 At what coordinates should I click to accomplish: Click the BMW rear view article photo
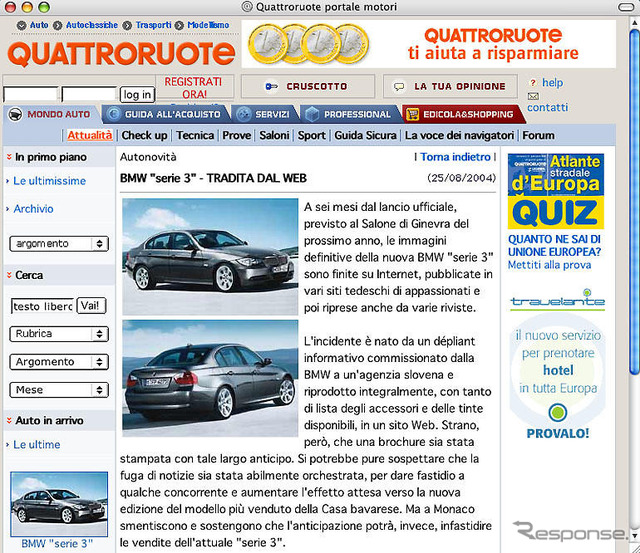pos(210,378)
